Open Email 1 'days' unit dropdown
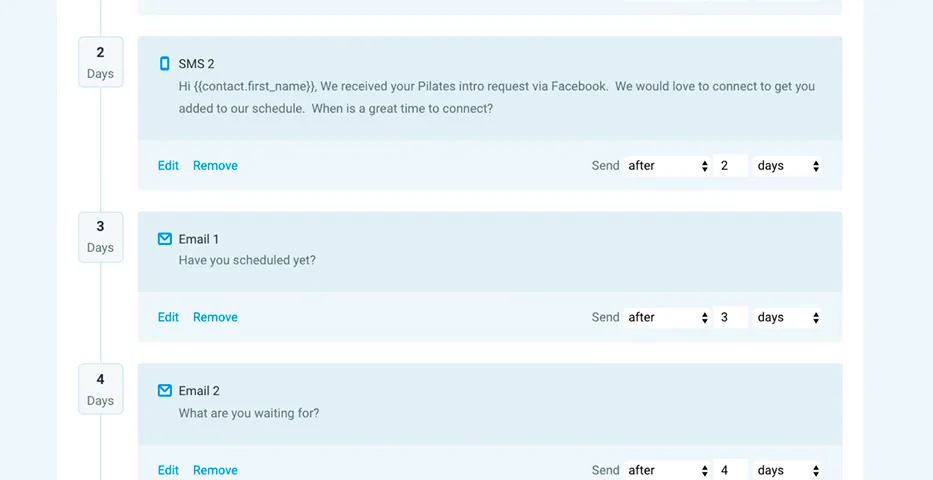 (x=788, y=318)
